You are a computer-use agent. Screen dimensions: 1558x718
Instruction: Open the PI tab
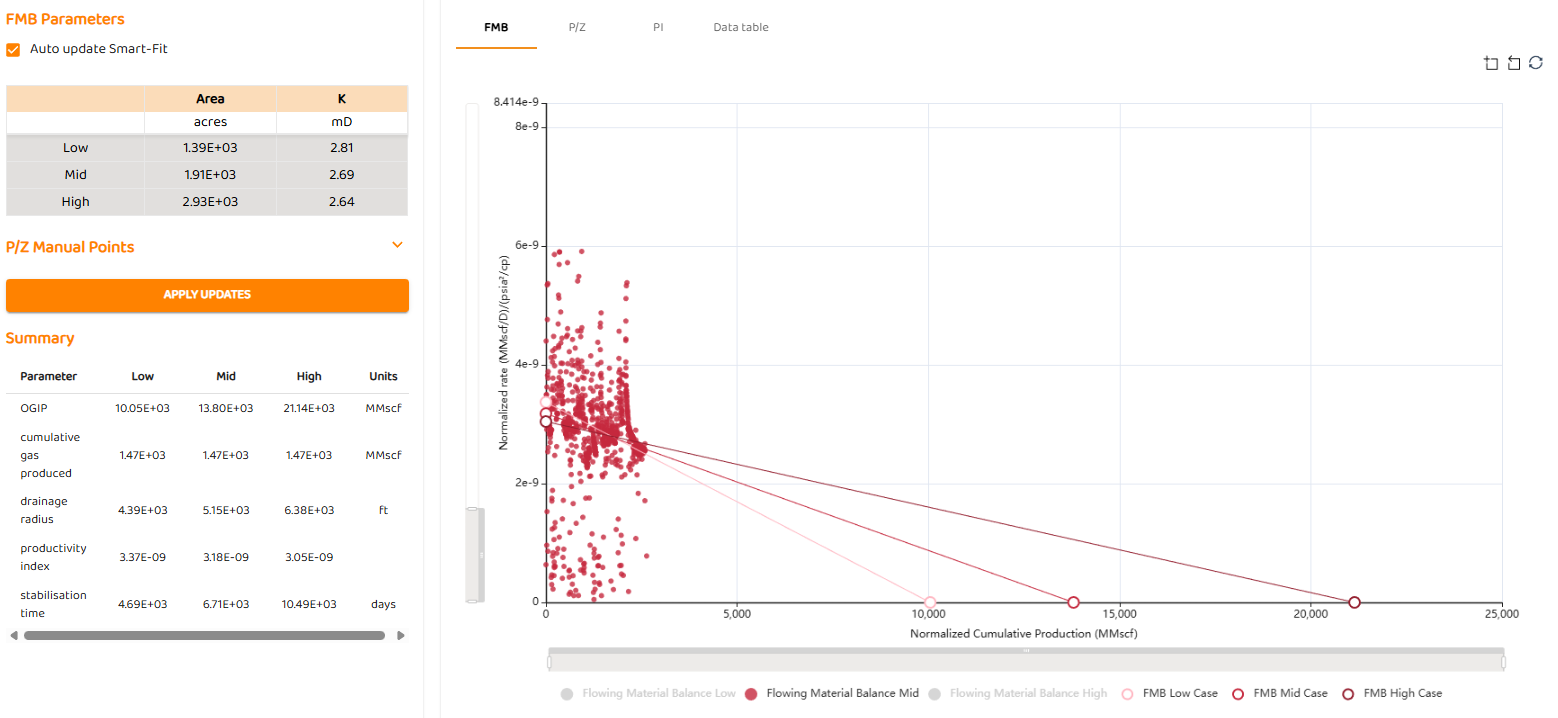(658, 27)
